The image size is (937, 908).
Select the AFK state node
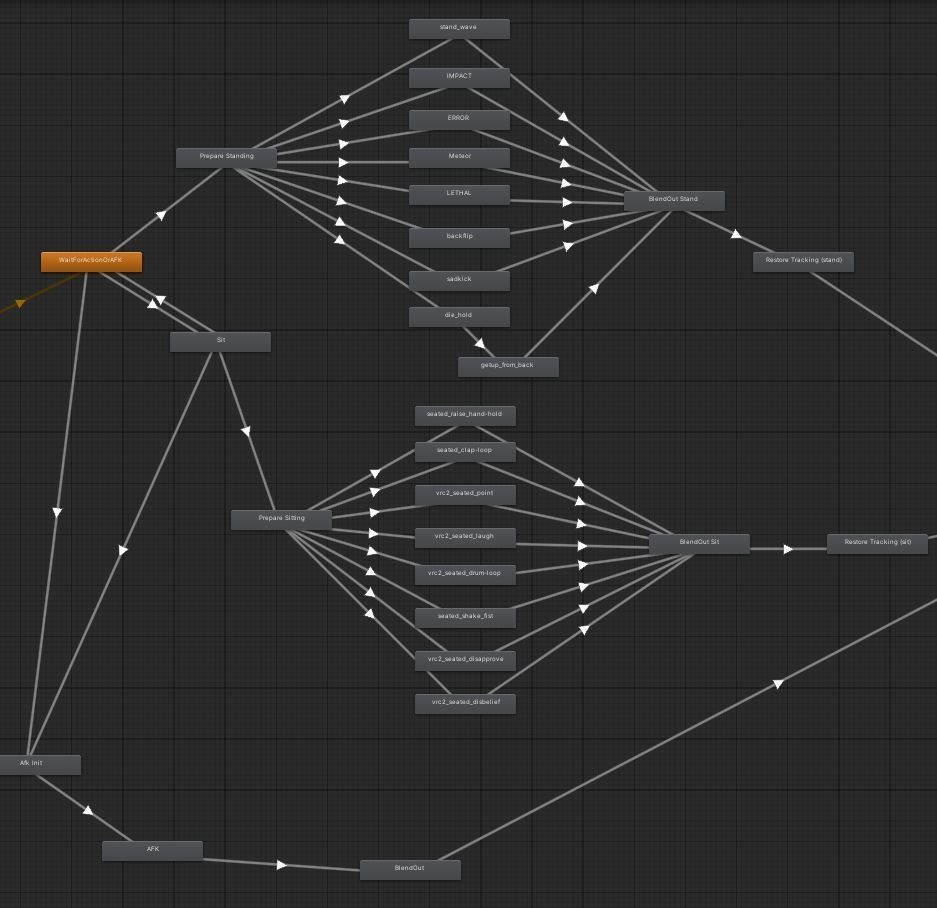click(152, 849)
